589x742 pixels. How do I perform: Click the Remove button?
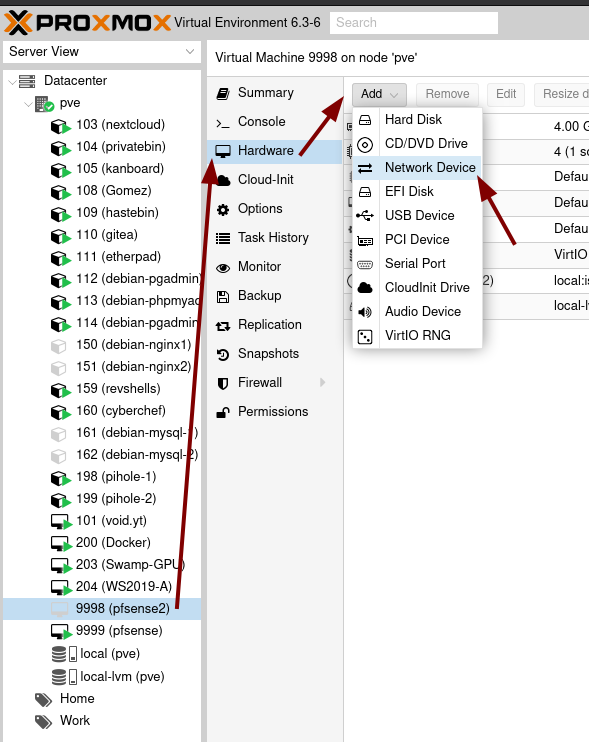point(447,94)
